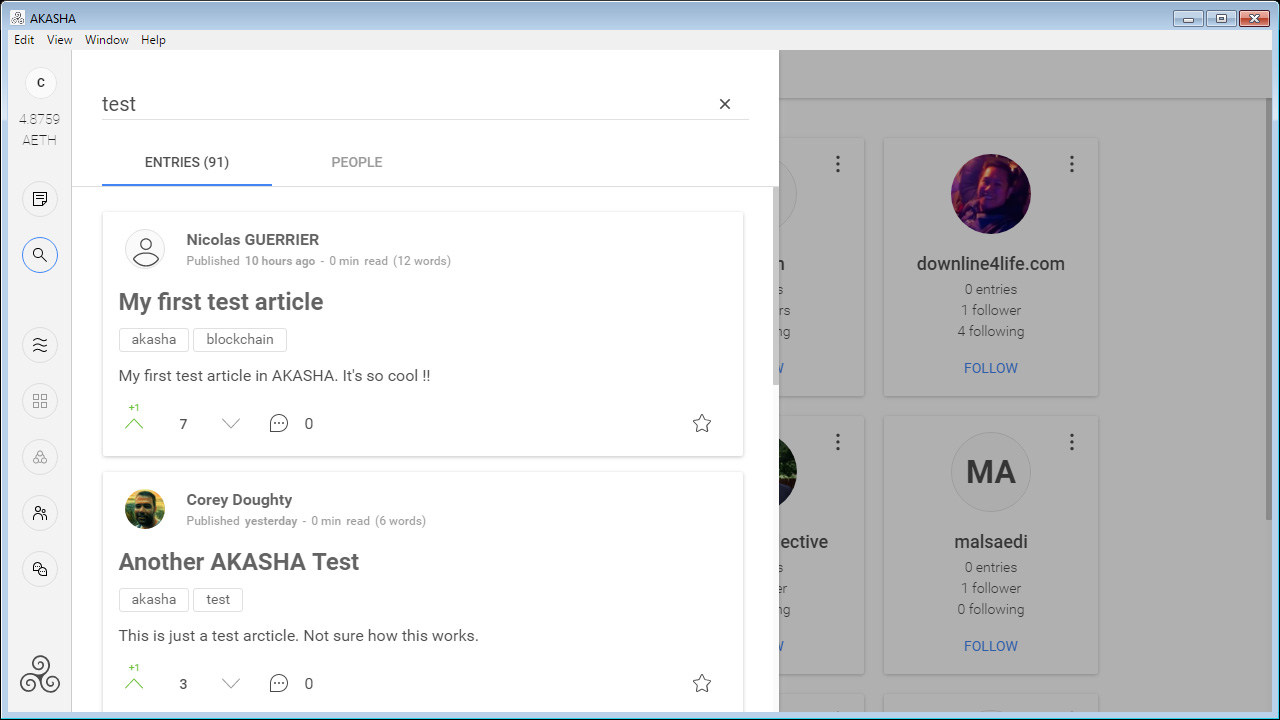Select the search magnifier icon in sidebar
This screenshot has height=720, width=1280.
point(40,255)
